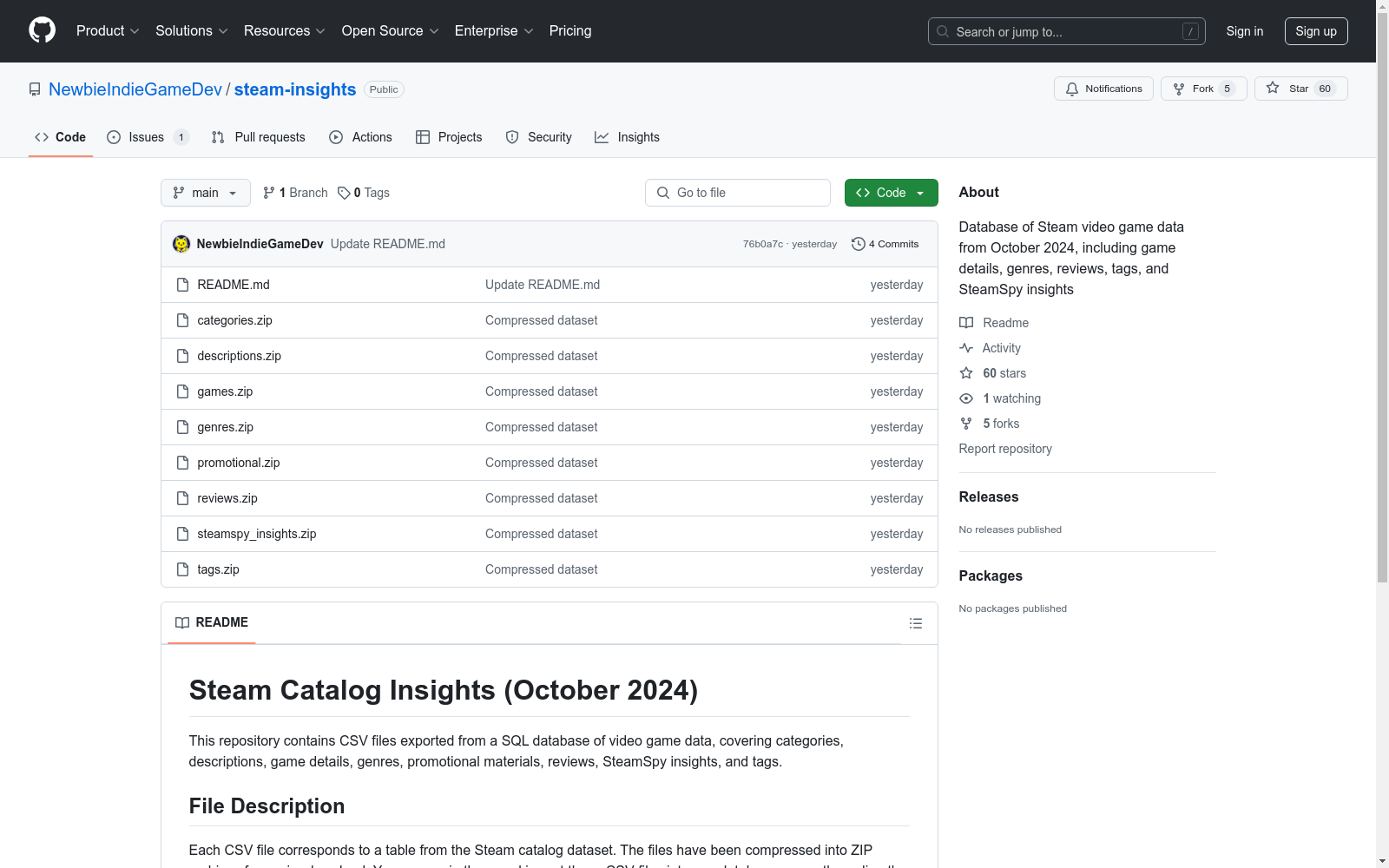Open the green Code dropdown button
This screenshot has height=868, width=1389.
(891, 193)
